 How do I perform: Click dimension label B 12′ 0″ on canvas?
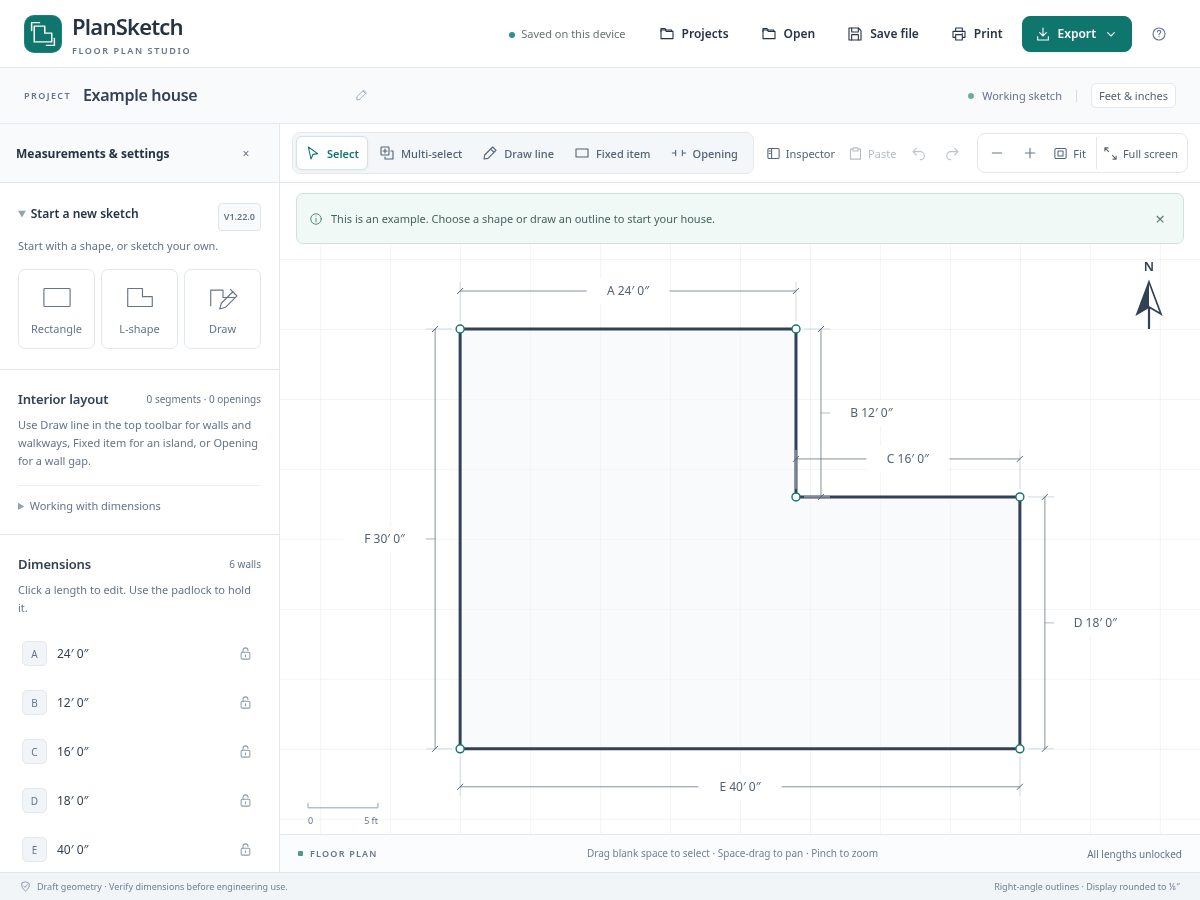coord(871,412)
